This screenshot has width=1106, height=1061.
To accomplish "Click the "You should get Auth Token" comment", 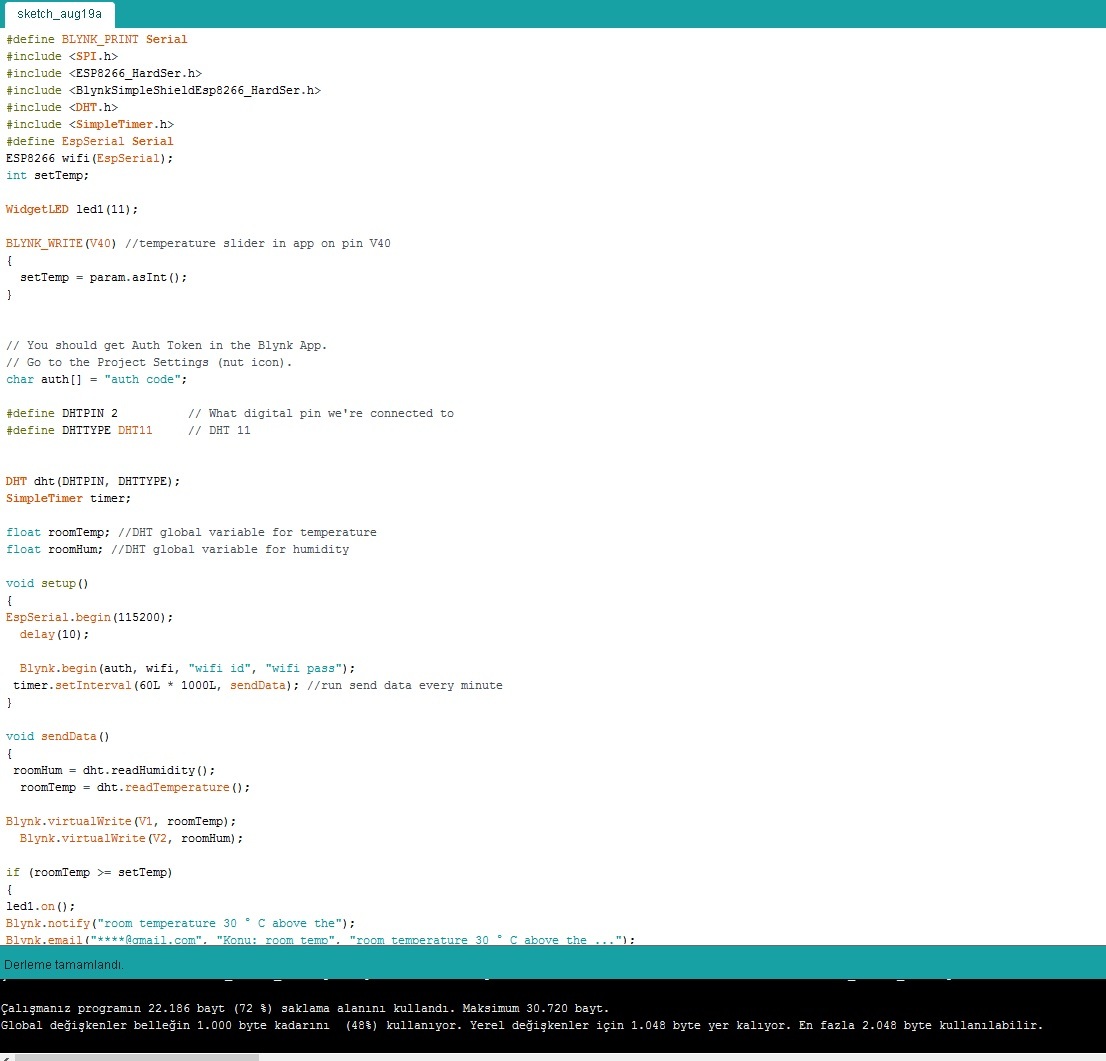I will (166, 345).
